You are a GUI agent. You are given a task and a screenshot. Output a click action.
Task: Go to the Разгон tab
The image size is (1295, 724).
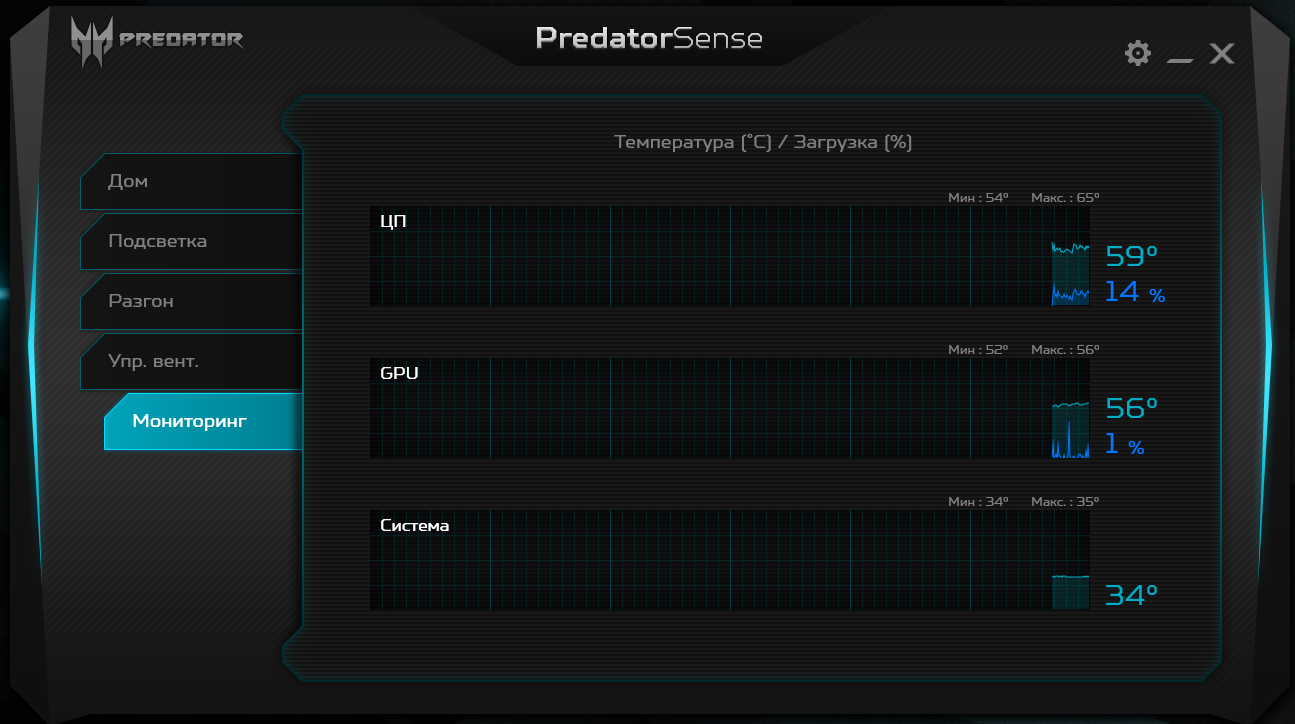coord(191,302)
